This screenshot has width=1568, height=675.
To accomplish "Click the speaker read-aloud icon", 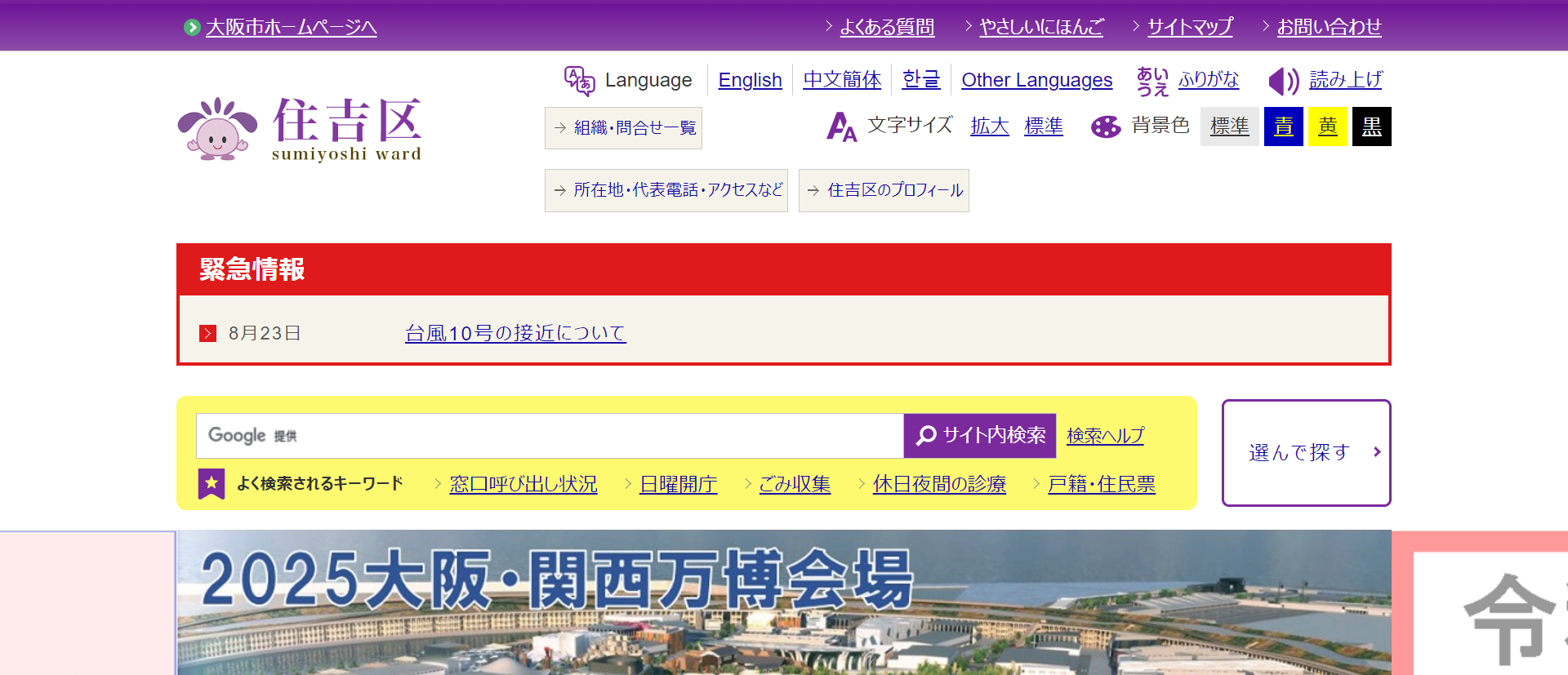I will coord(1283,81).
